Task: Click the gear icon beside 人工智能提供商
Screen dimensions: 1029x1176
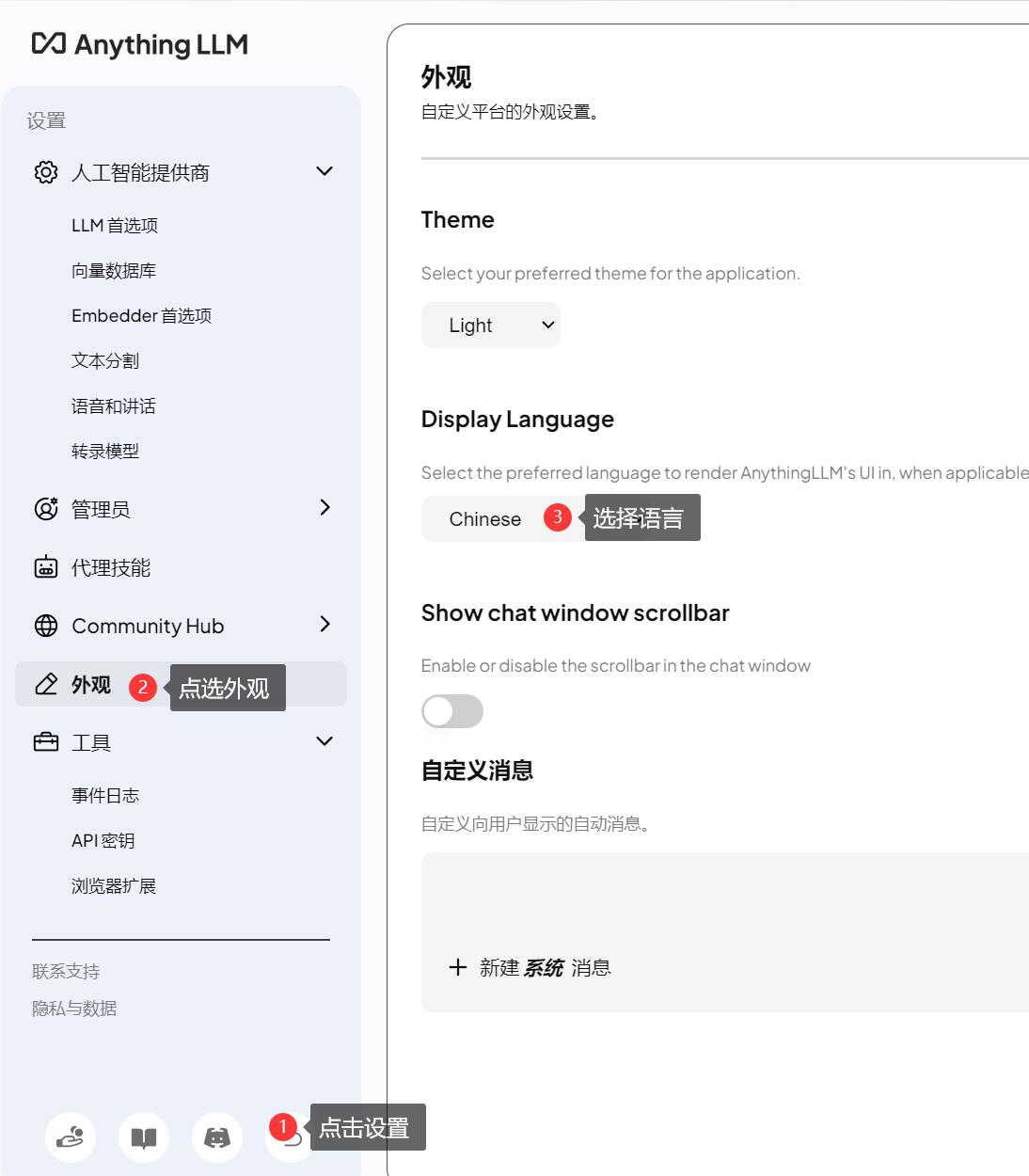Action: [46, 172]
